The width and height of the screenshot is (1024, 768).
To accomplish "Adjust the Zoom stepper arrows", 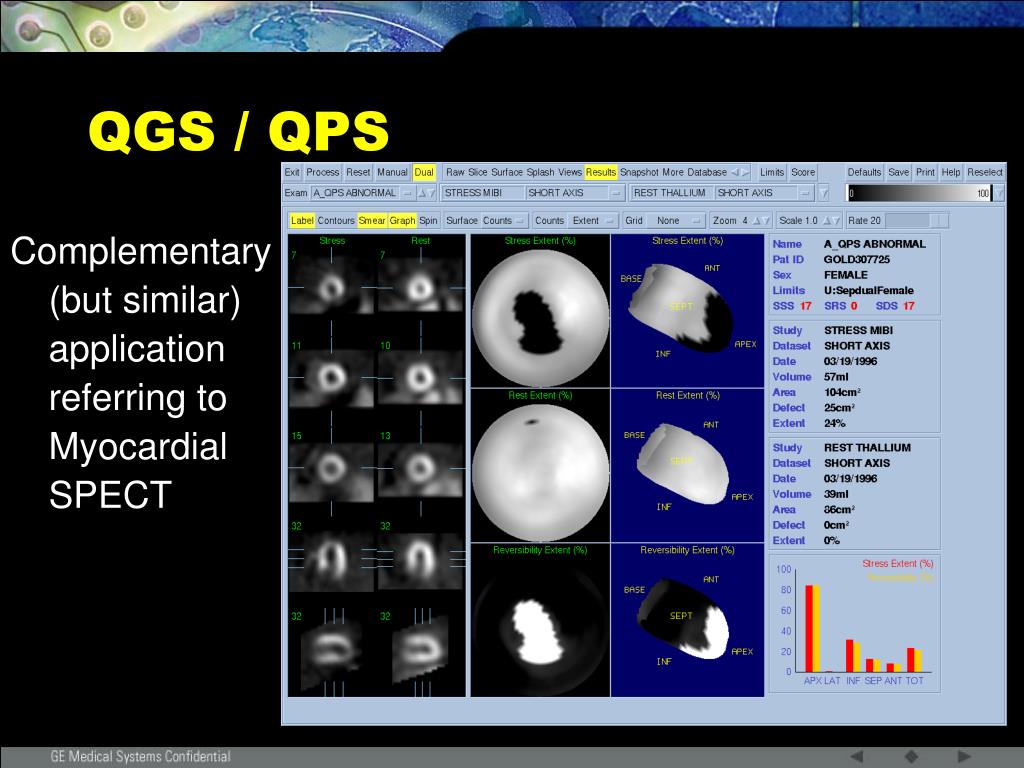I will [761, 221].
